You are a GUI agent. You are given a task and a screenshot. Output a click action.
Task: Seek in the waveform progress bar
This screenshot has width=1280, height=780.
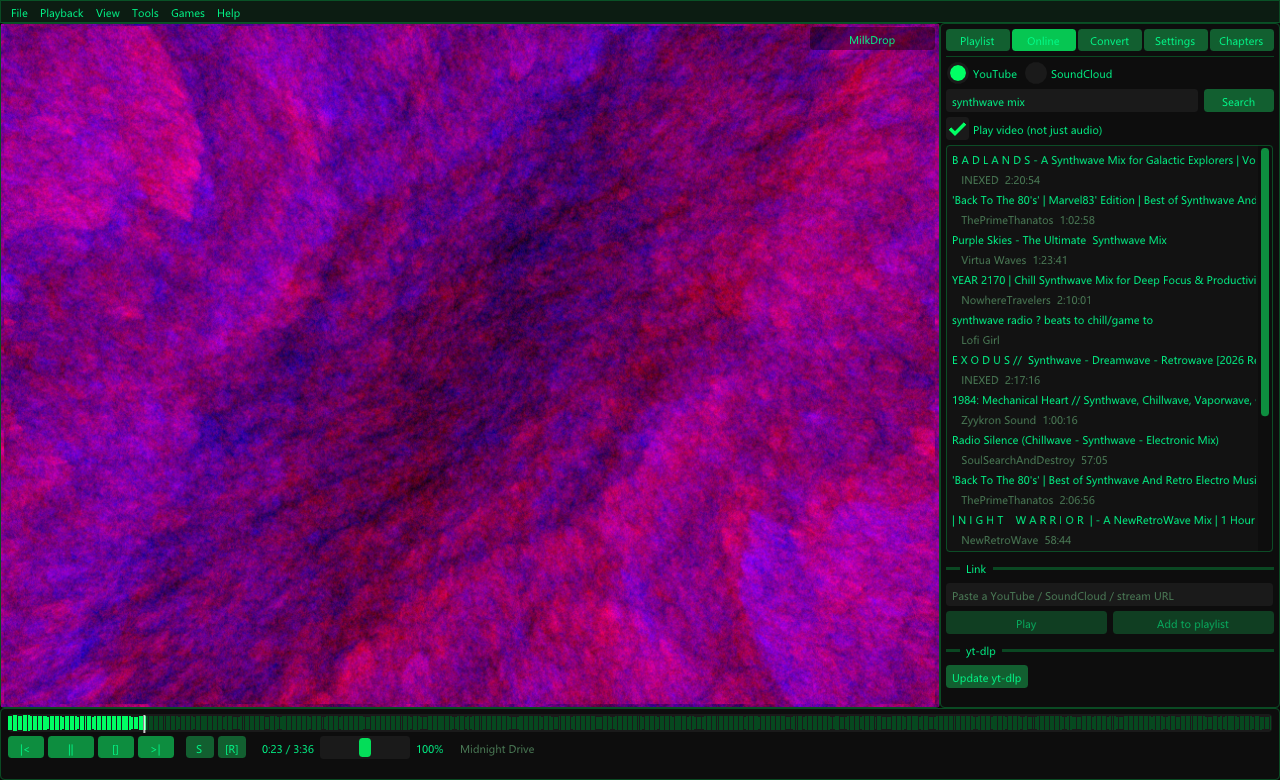coord(640,722)
